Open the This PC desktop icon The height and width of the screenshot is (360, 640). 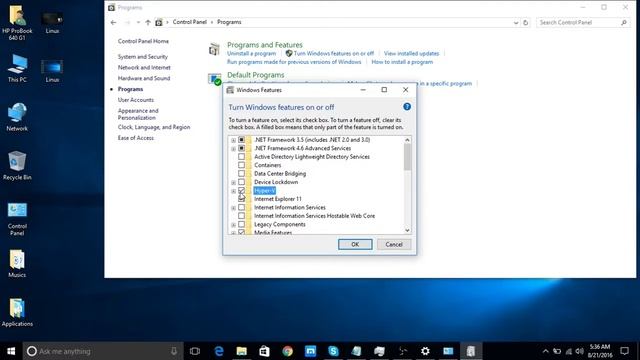17,68
